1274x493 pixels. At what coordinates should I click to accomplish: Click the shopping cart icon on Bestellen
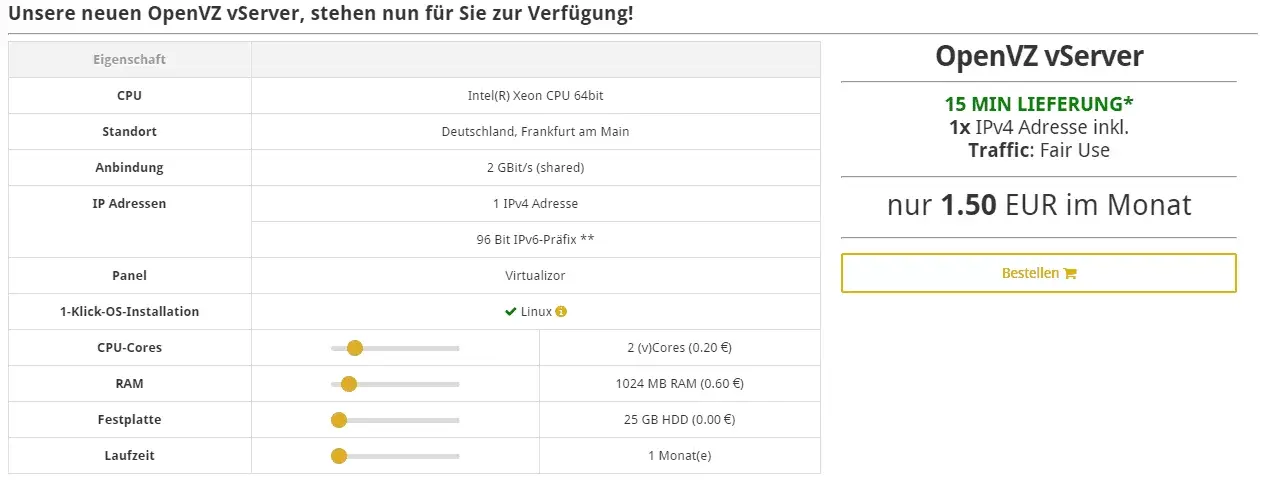(1070, 273)
